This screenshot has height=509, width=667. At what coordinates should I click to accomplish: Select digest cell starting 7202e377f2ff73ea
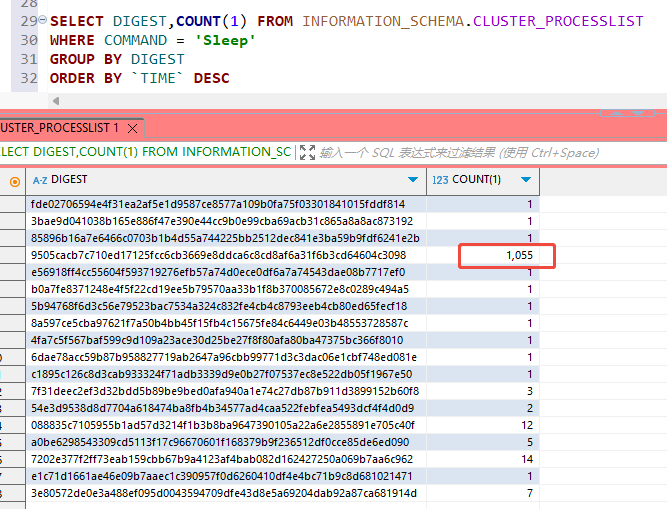click(226, 459)
